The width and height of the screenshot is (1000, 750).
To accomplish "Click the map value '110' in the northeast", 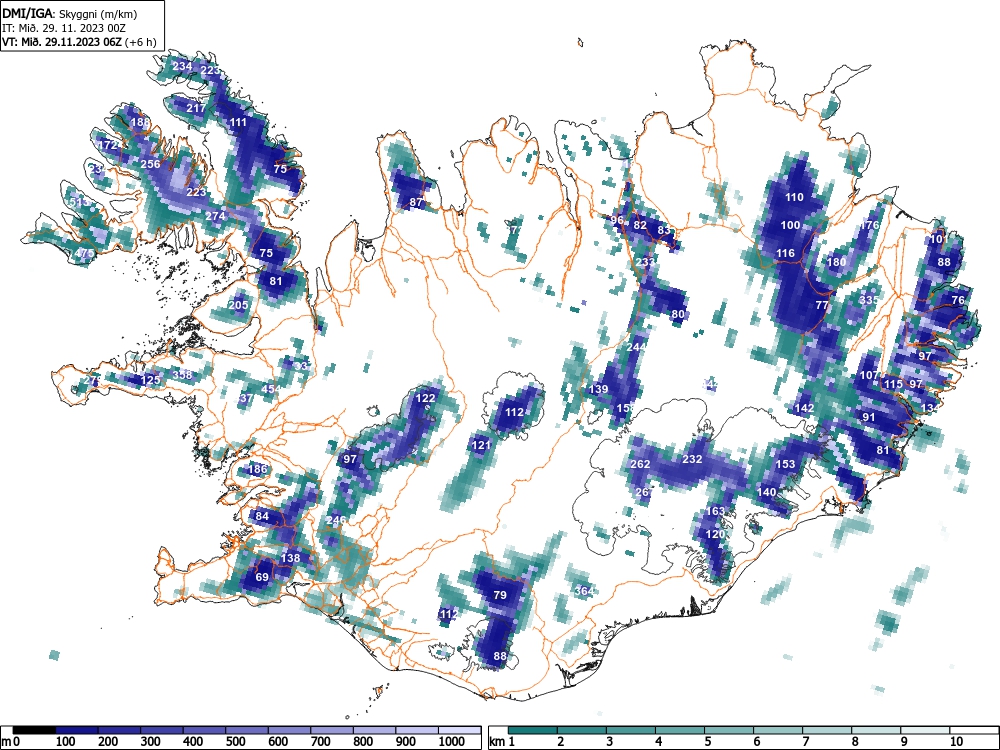I will [x=795, y=197].
